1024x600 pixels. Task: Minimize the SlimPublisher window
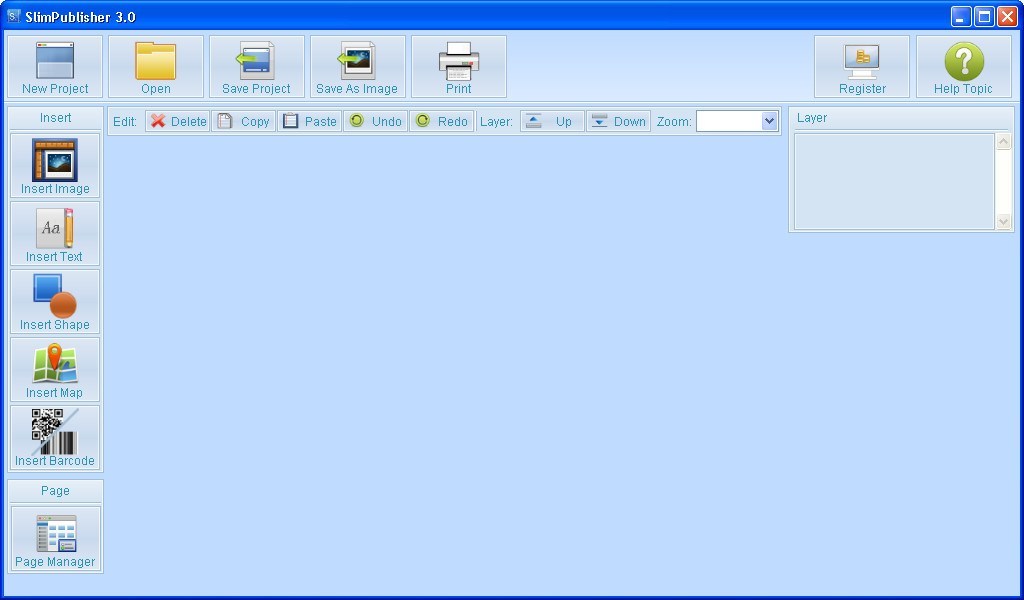(961, 16)
